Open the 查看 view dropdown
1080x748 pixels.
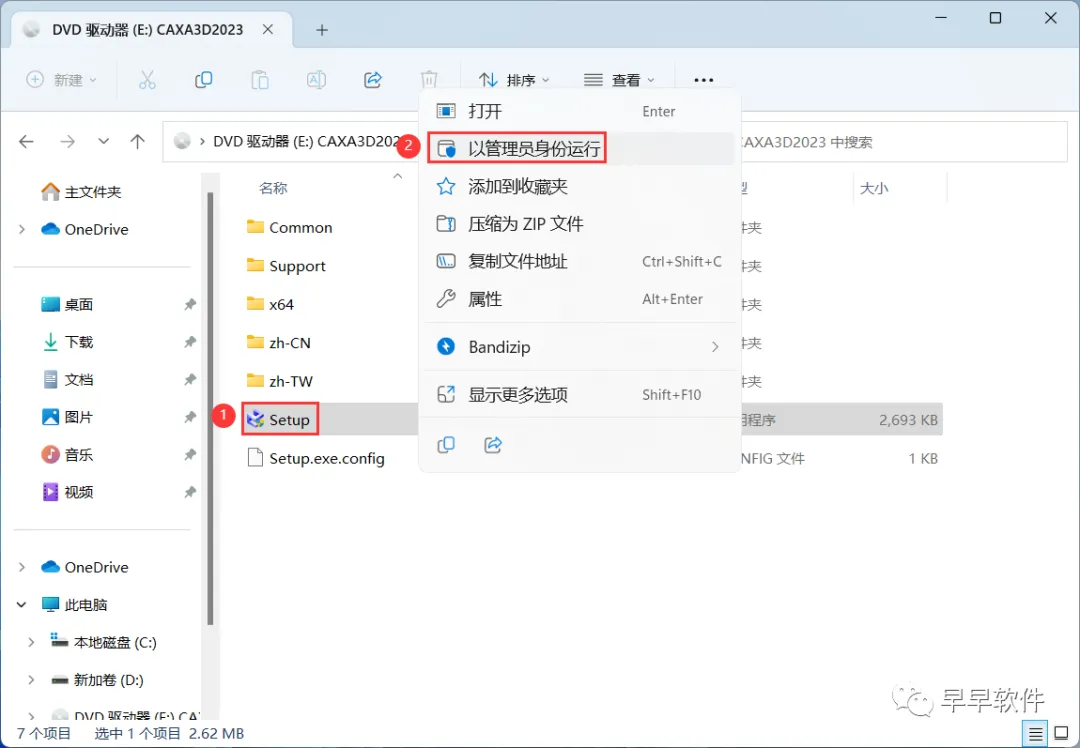point(619,80)
